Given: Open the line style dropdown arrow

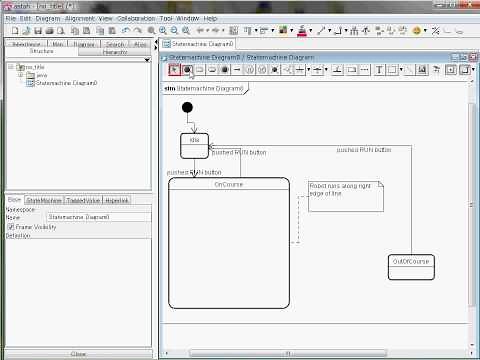Looking at the screenshot, I should [329, 31].
